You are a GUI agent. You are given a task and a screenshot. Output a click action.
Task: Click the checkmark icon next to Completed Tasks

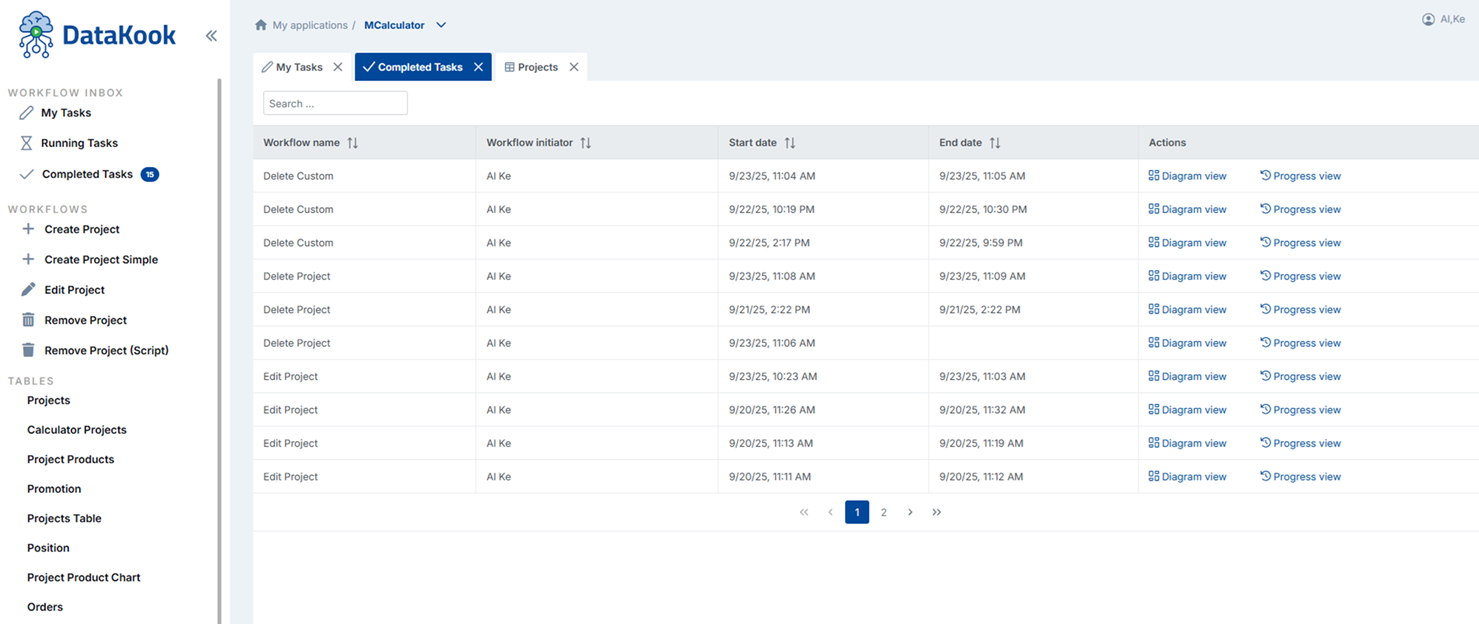click(x=25, y=174)
